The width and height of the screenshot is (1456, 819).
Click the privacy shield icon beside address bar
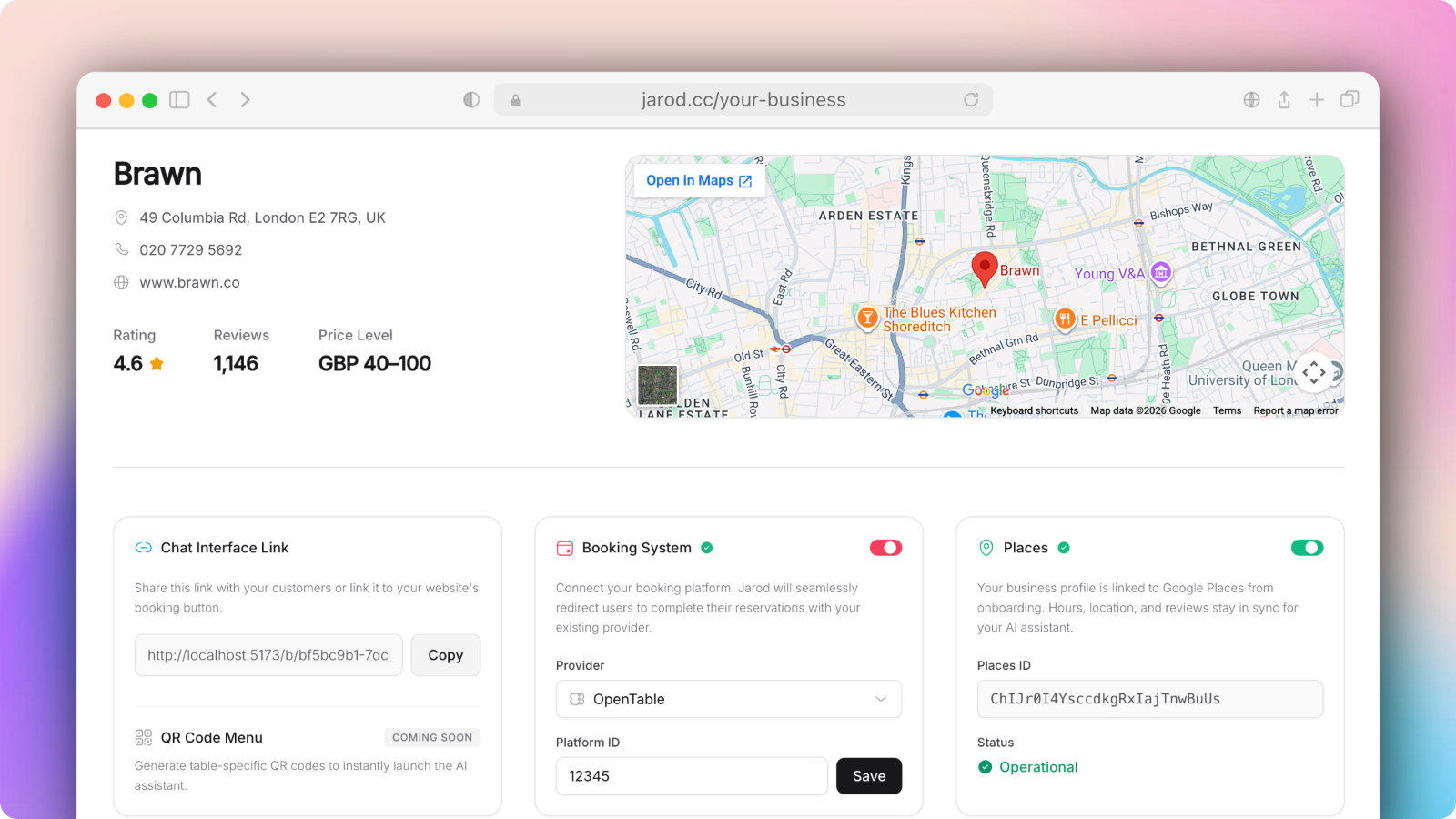471,100
